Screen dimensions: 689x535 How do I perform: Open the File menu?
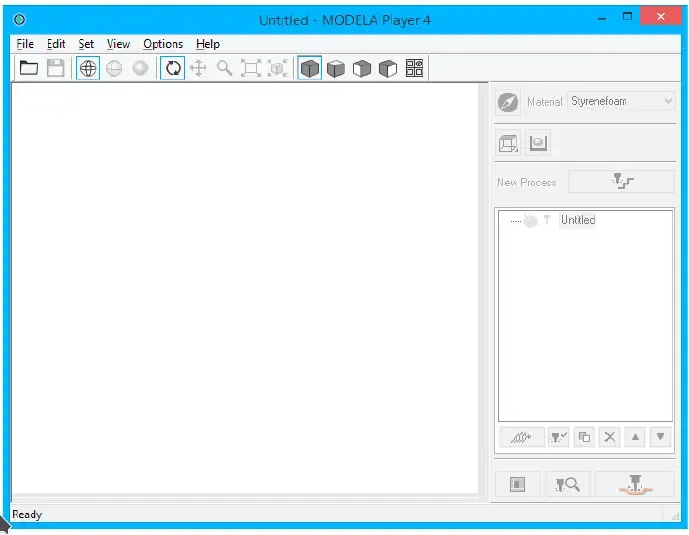pos(25,44)
